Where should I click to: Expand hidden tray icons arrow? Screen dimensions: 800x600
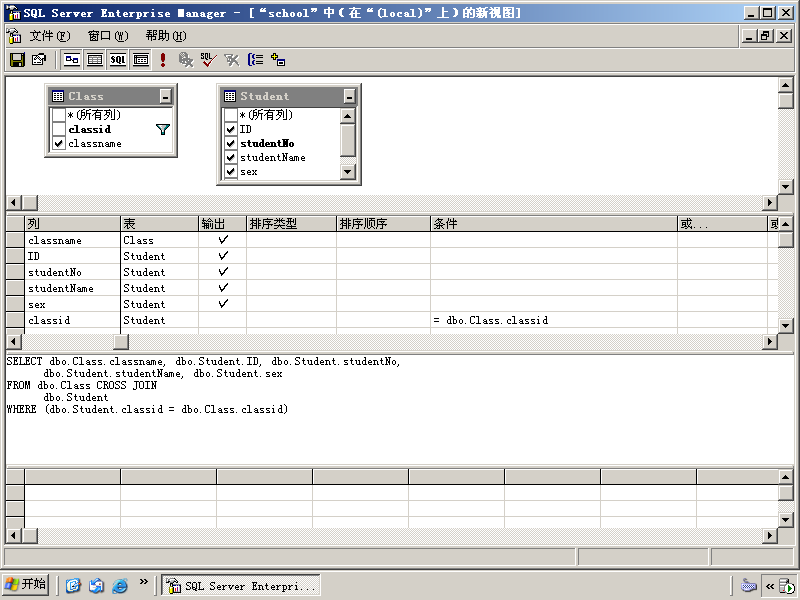[770, 586]
